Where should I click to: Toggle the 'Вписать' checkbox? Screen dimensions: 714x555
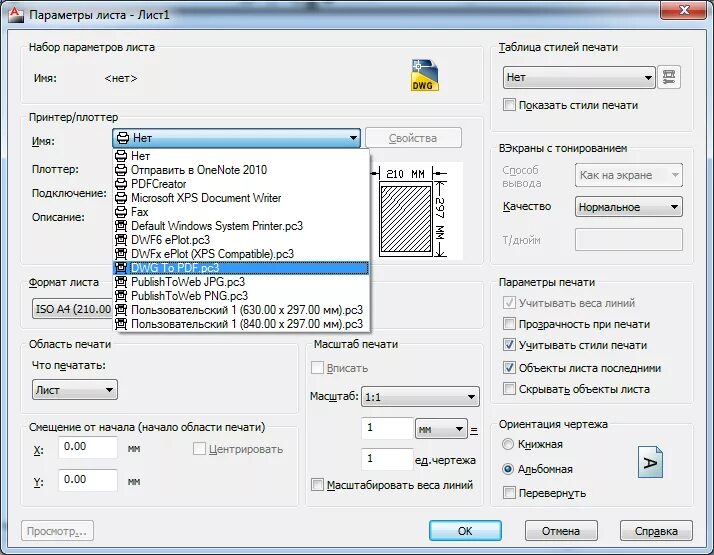[317, 368]
